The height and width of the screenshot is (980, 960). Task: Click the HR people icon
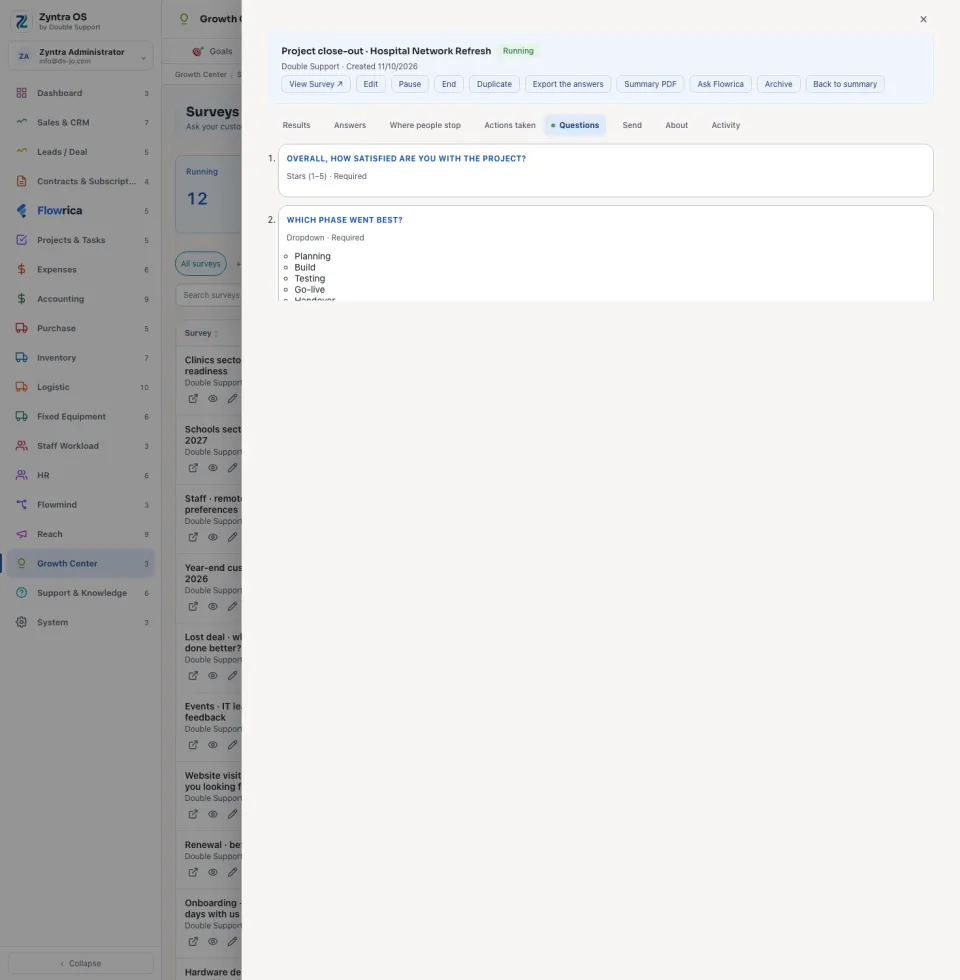tap(21, 475)
